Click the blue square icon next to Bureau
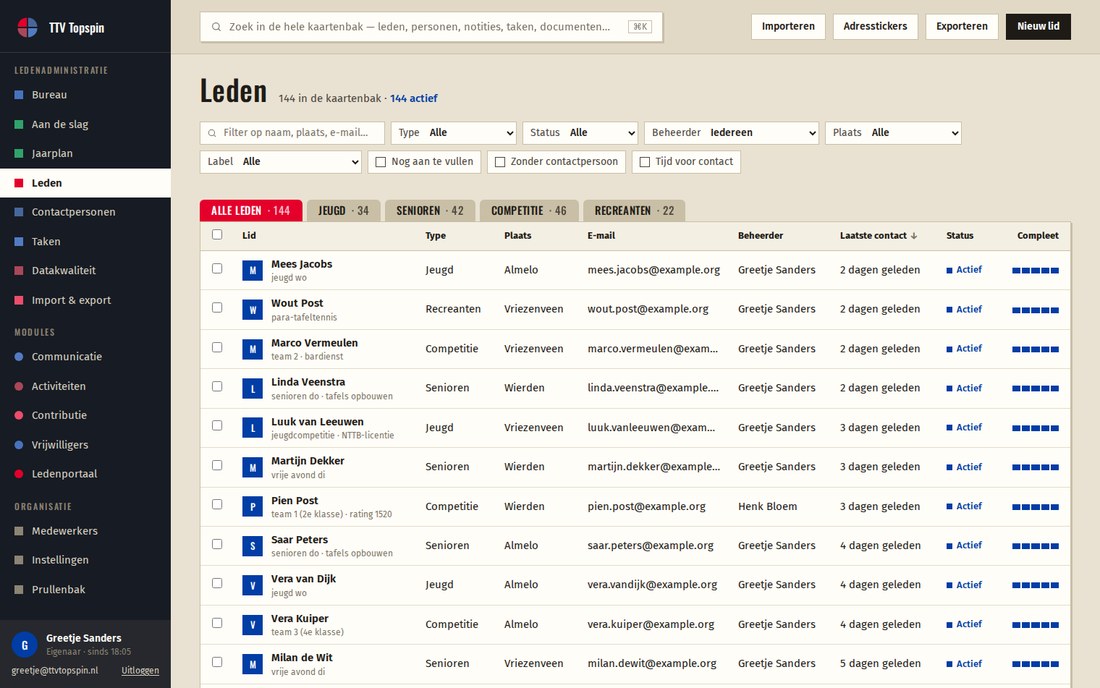1100x688 pixels. tap(19, 95)
